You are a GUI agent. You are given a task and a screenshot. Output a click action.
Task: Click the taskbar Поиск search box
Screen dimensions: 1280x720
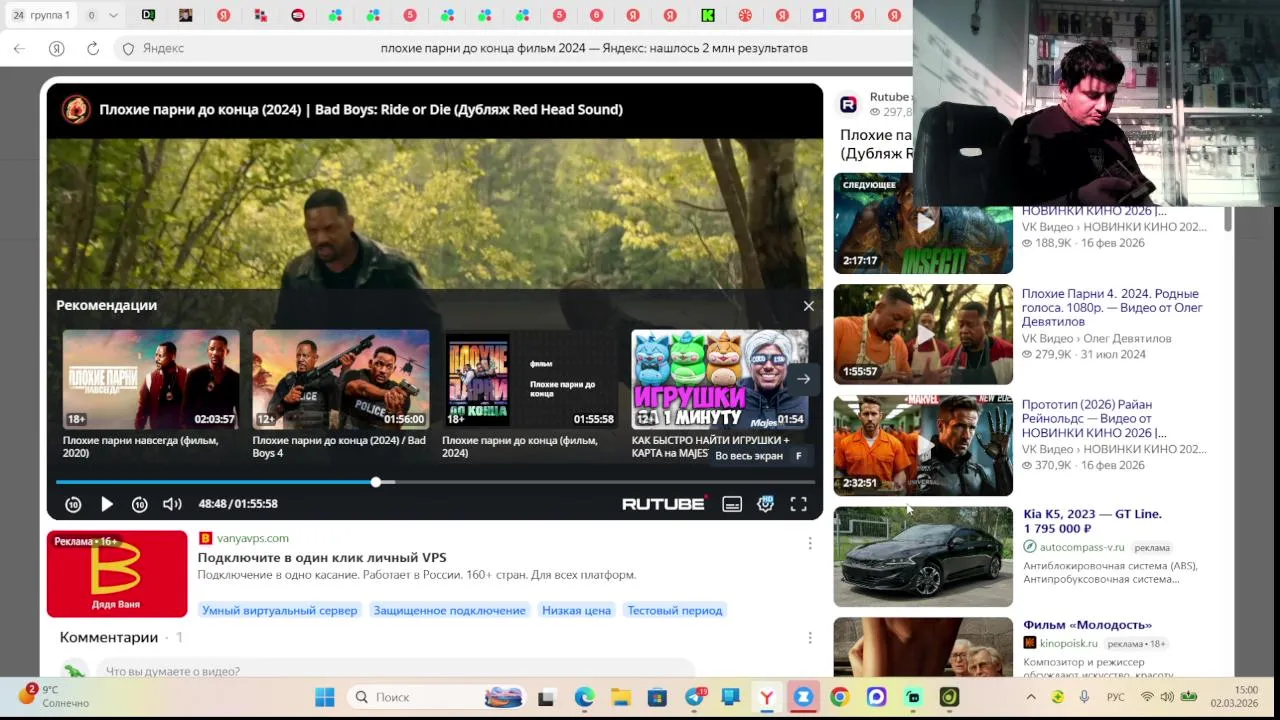tap(438, 697)
